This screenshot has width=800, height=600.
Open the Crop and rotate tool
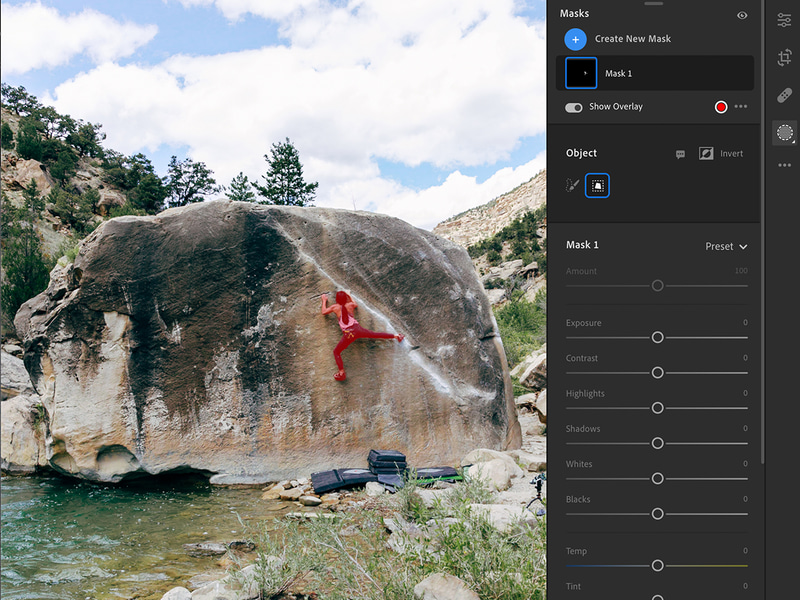pyautogui.click(x=784, y=57)
